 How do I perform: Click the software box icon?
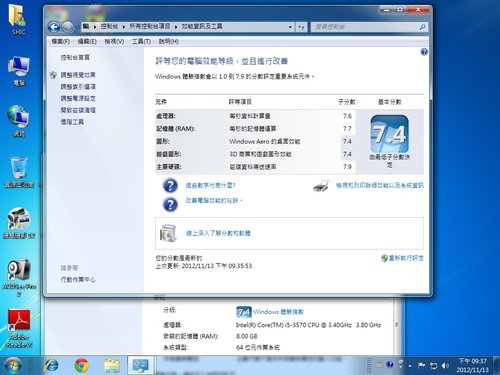tap(169, 233)
